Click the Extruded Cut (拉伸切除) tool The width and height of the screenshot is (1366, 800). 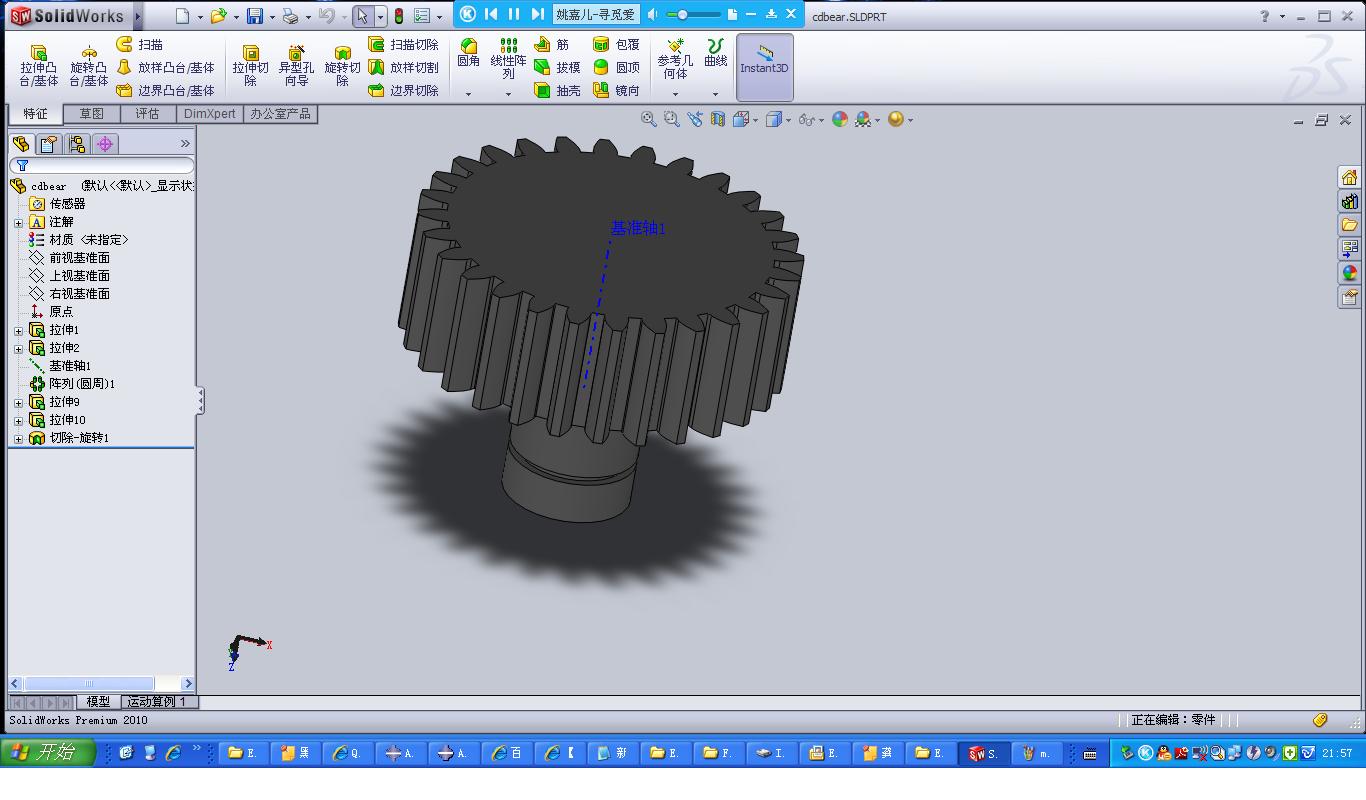tap(250, 66)
